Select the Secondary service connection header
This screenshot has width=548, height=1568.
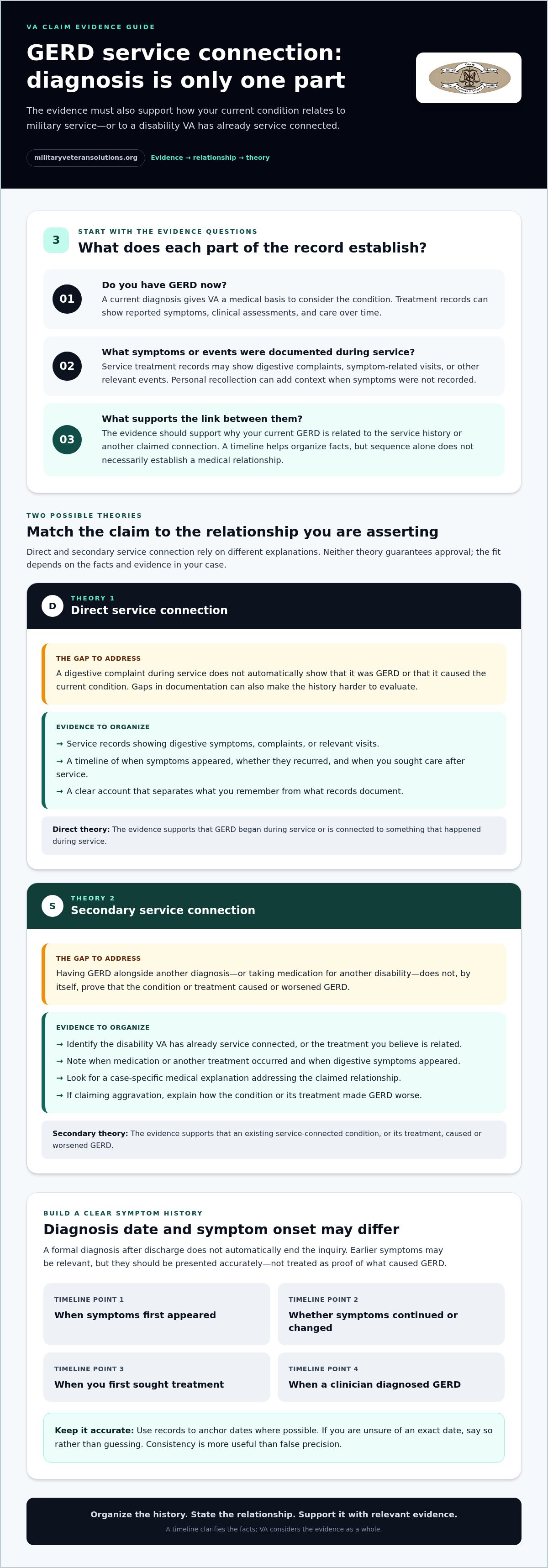(274, 906)
